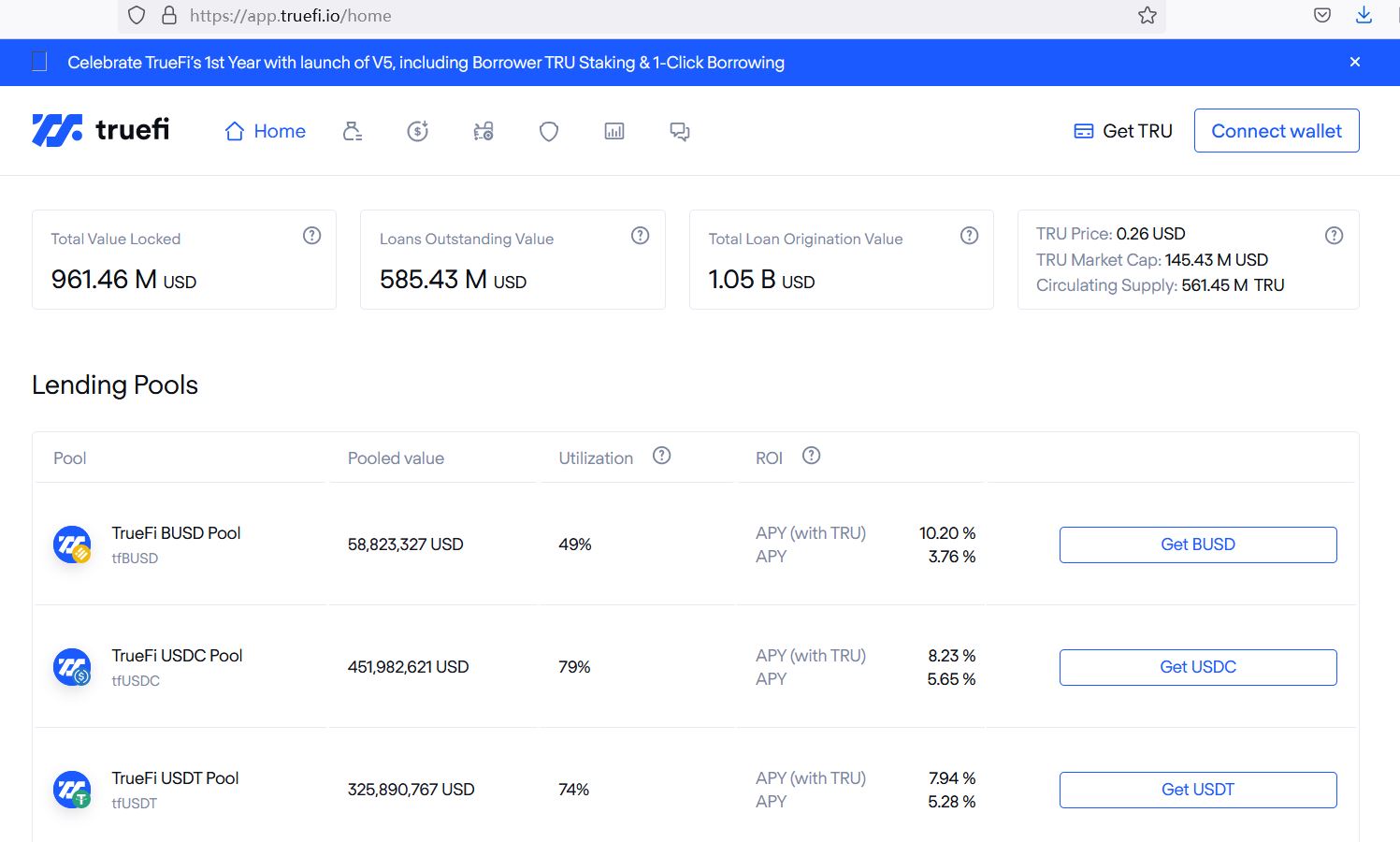Open the lend (hand with coins) nav icon

tap(353, 132)
